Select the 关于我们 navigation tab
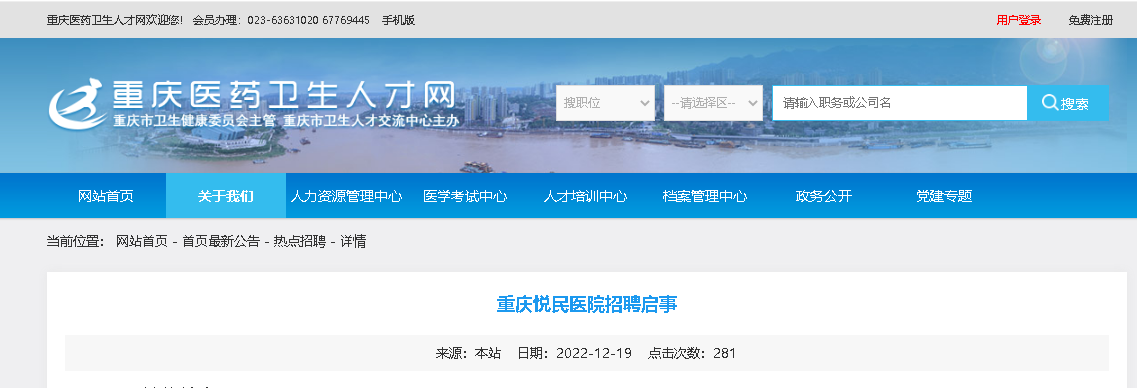This screenshot has width=1137, height=388. pos(226,196)
